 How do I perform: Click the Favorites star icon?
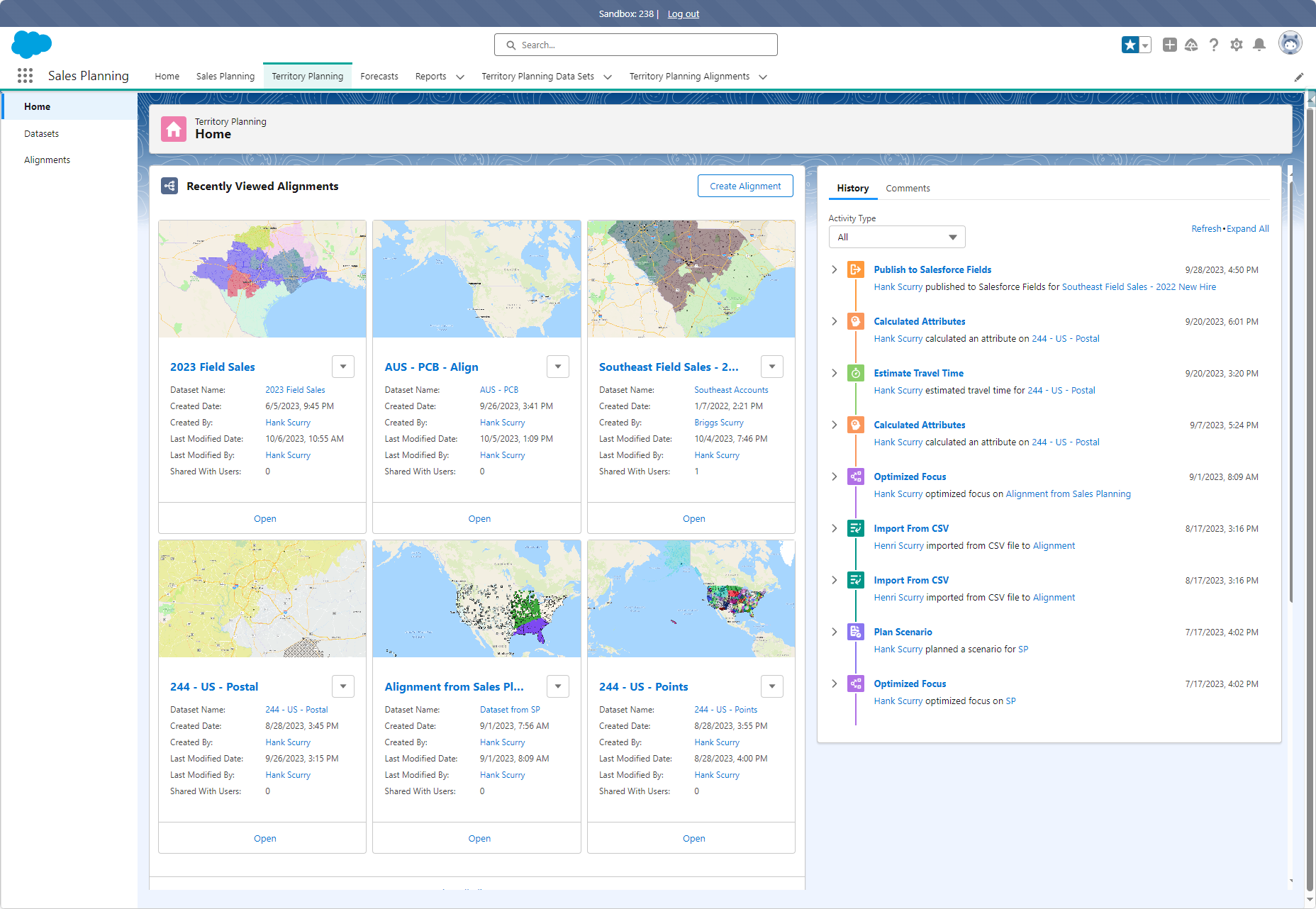click(x=1130, y=45)
